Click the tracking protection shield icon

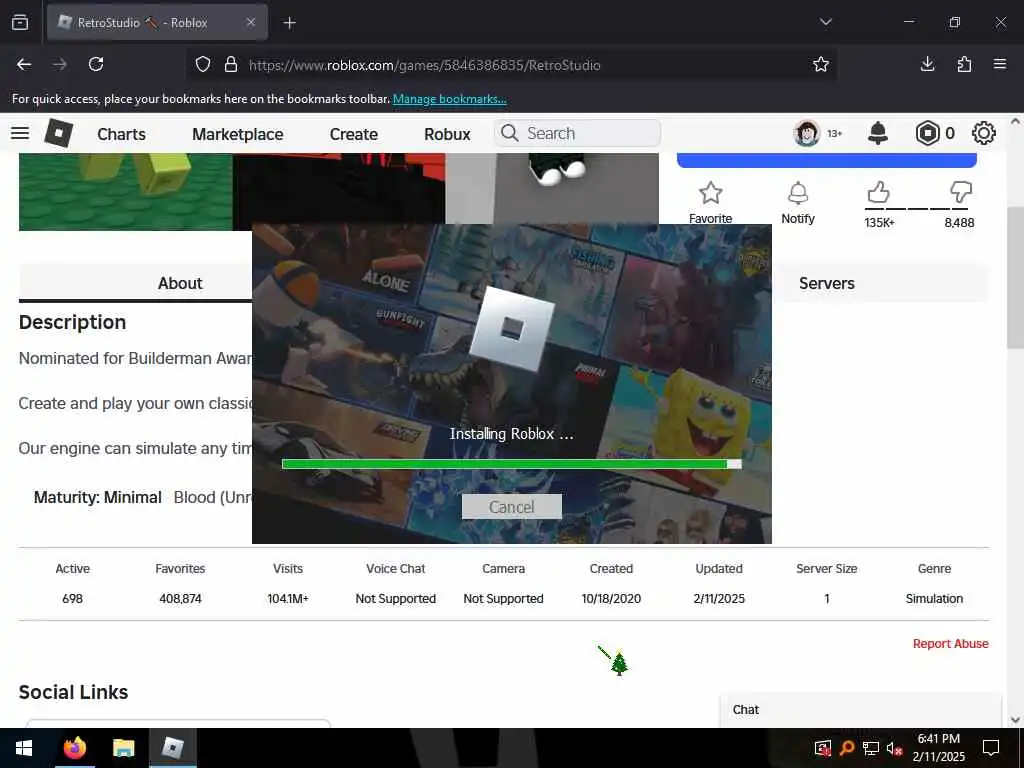coord(203,64)
